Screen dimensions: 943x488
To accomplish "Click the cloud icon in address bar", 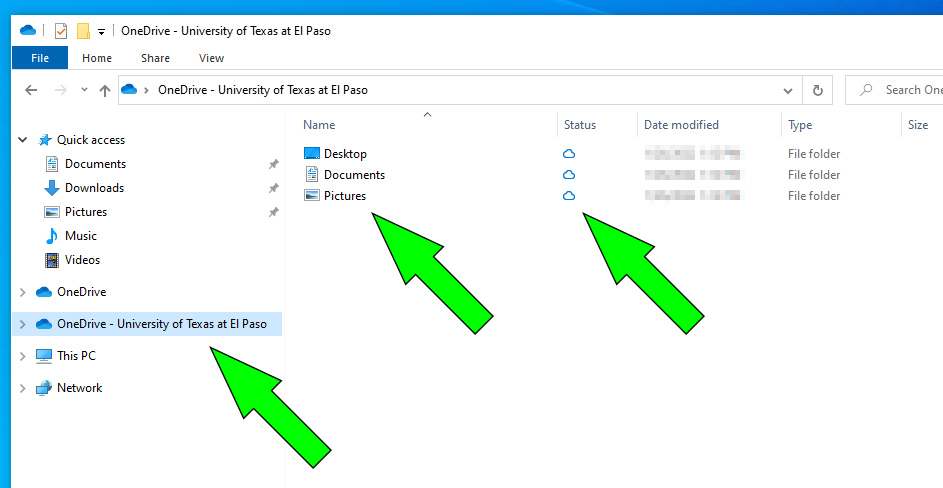I will [129, 90].
